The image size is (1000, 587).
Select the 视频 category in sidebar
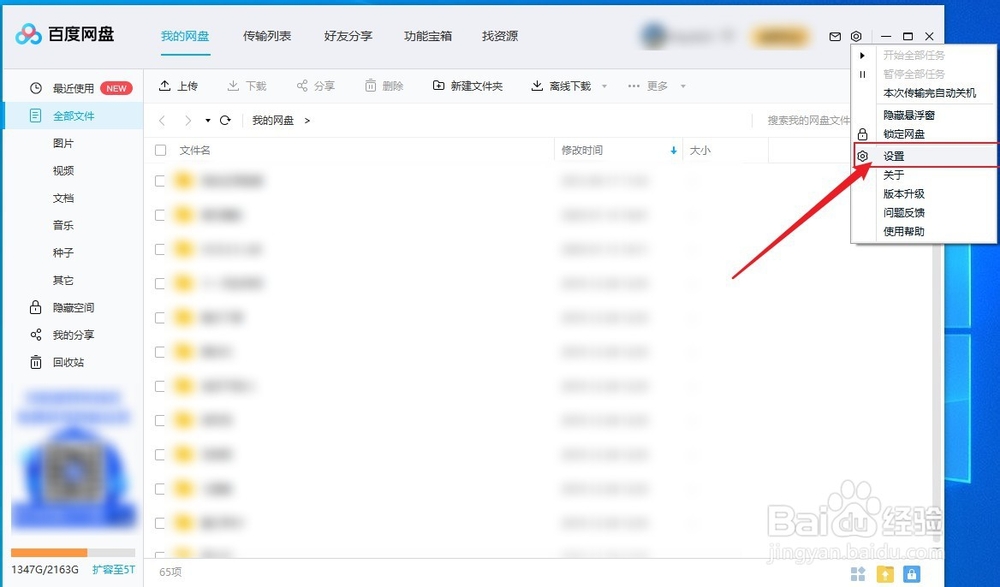63,170
